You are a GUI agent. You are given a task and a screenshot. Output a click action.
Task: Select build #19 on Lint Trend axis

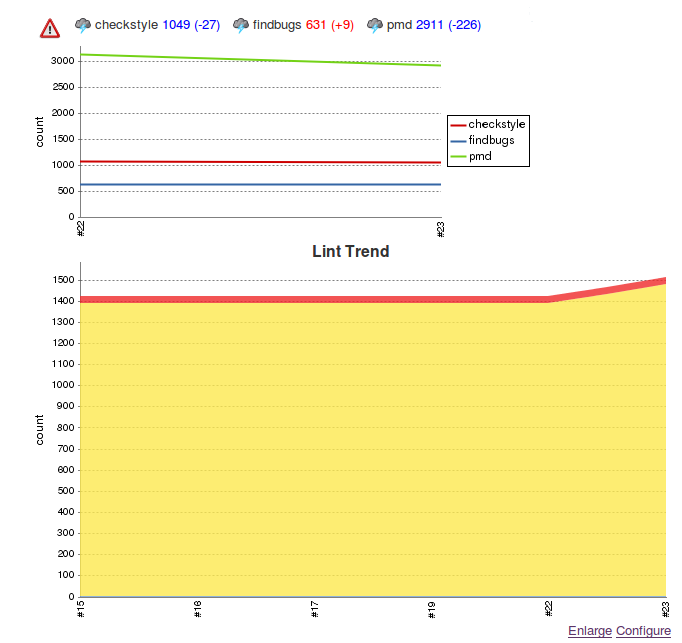pyautogui.click(x=431, y=610)
